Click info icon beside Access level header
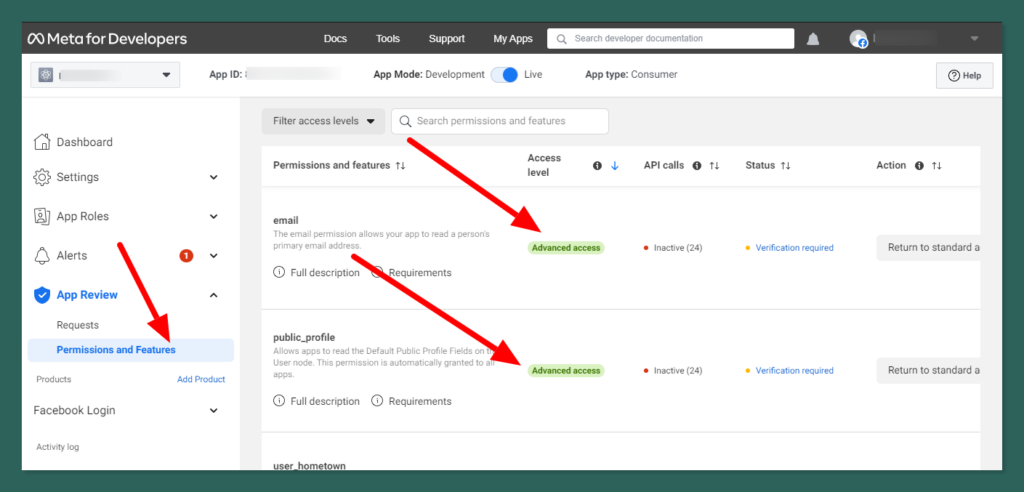 [x=597, y=166]
